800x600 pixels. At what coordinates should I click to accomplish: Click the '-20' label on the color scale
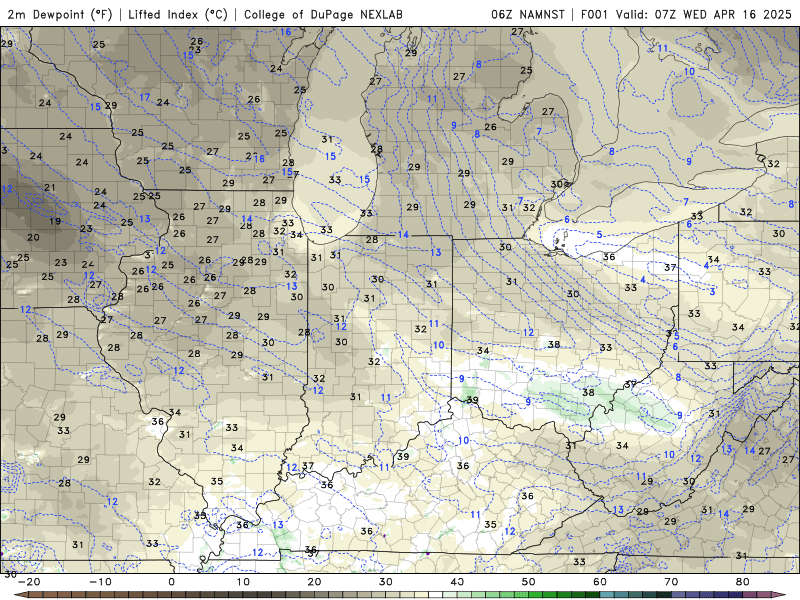[29, 582]
